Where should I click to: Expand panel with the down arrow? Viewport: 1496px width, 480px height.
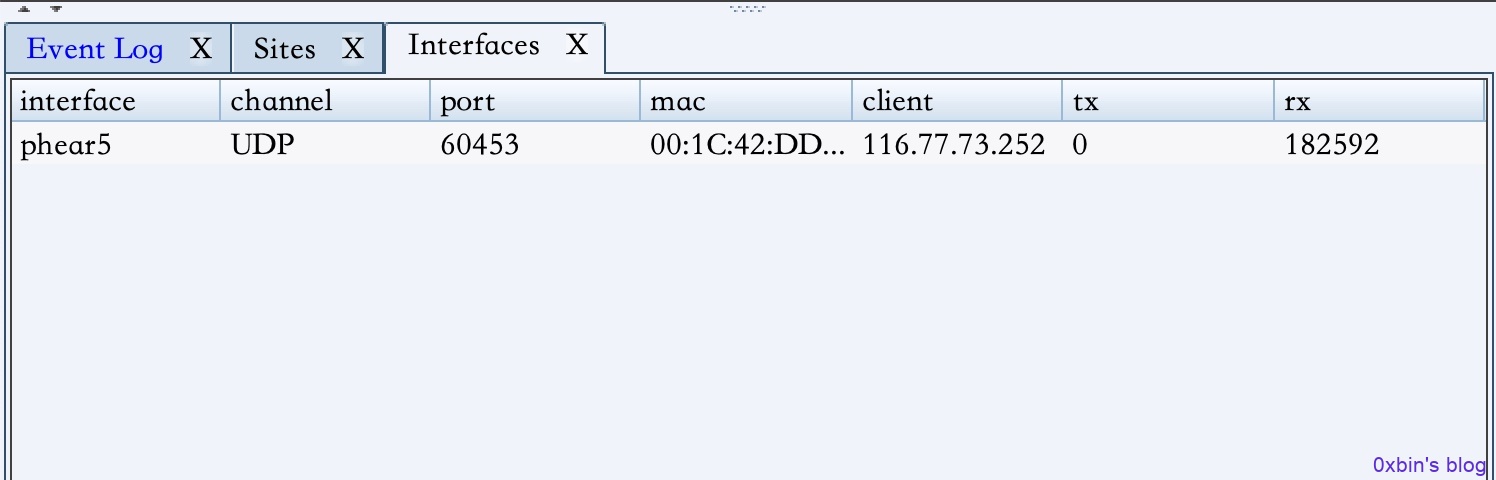point(56,8)
